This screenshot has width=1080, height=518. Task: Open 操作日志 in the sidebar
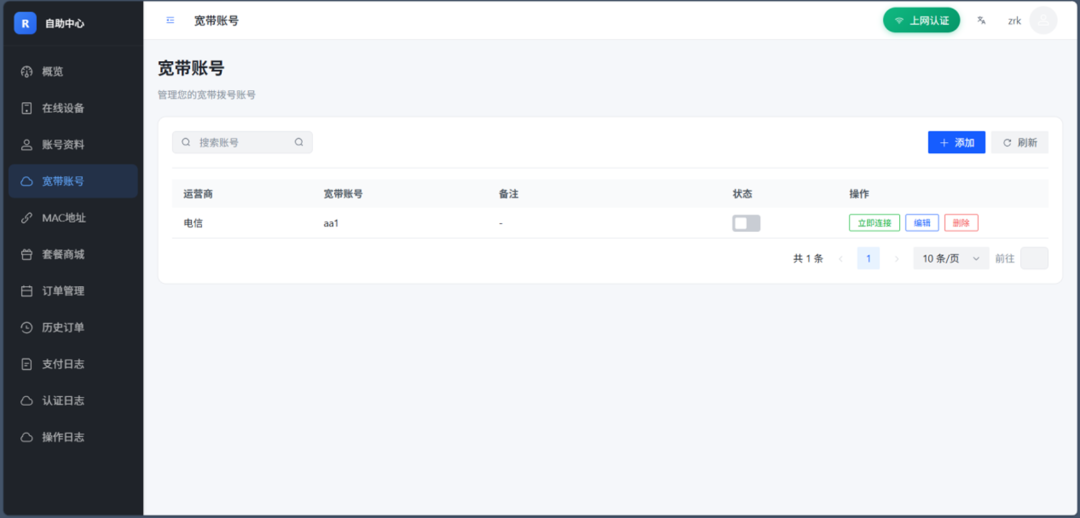coord(73,437)
